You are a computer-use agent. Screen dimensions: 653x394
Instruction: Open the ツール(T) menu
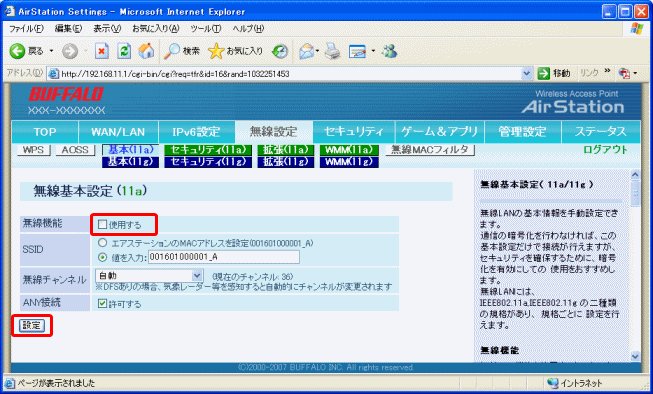pos(205,28)
